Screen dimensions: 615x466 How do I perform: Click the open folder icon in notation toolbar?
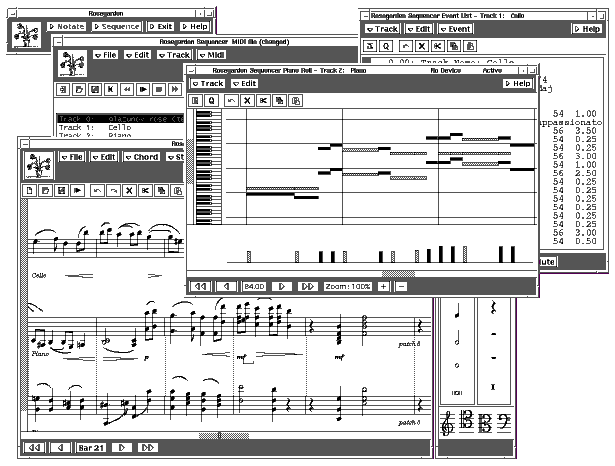(x=45, y=191)
